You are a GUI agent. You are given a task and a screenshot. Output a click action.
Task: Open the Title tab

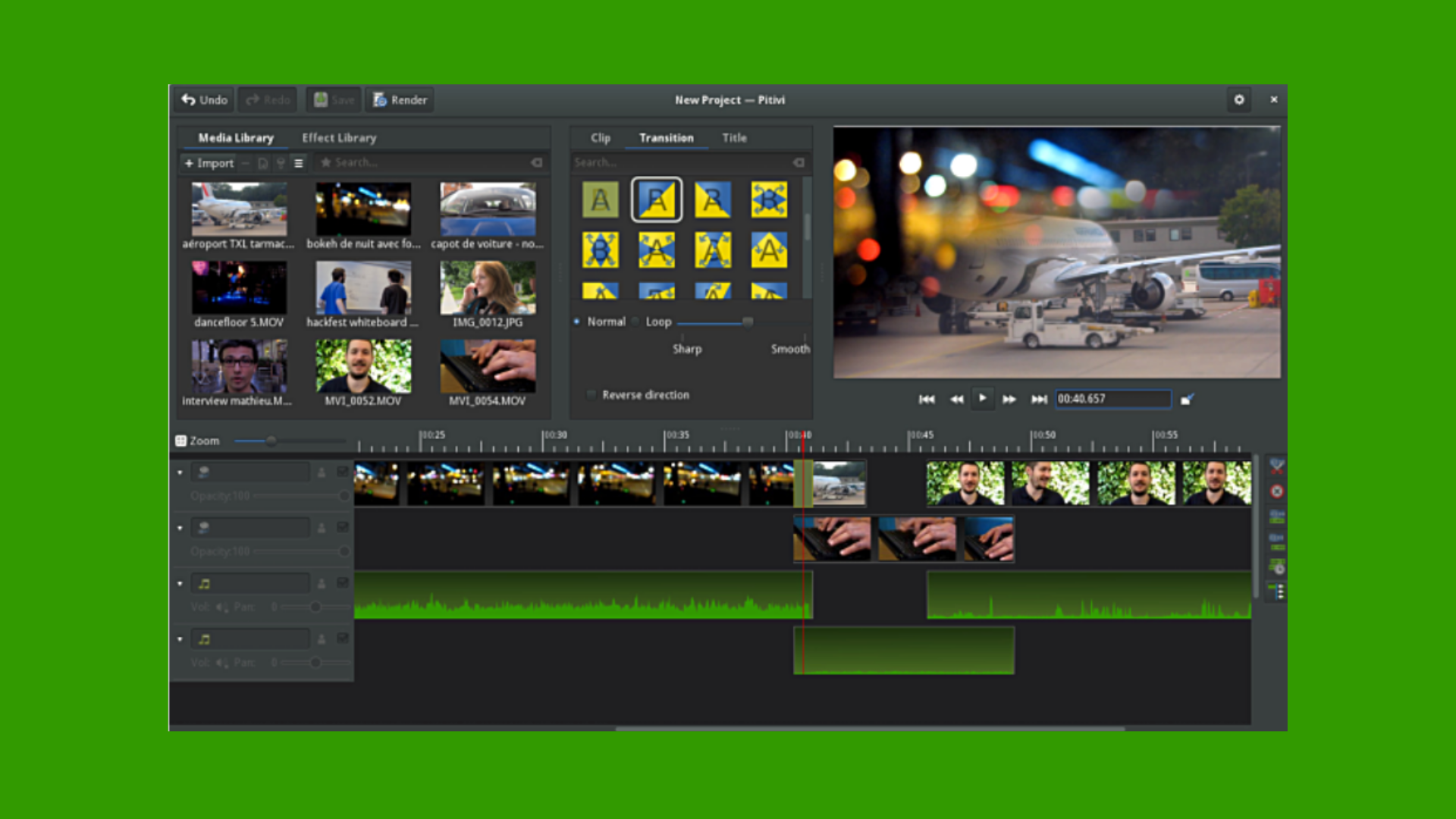(734, 138)
